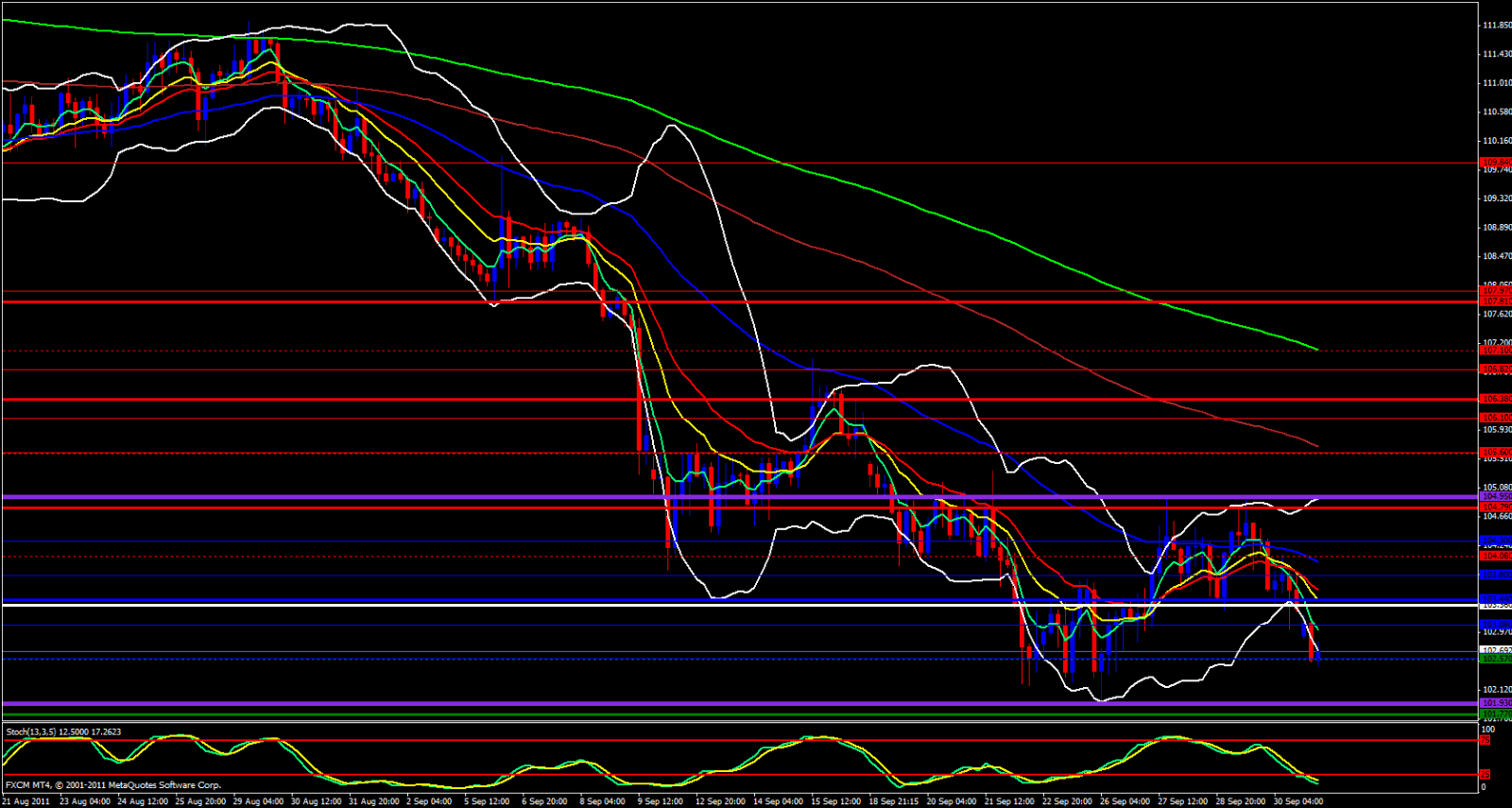Click the 15 Sep 12:00 time label
The height and width of the screenshot is (808, 1512).
836,801
